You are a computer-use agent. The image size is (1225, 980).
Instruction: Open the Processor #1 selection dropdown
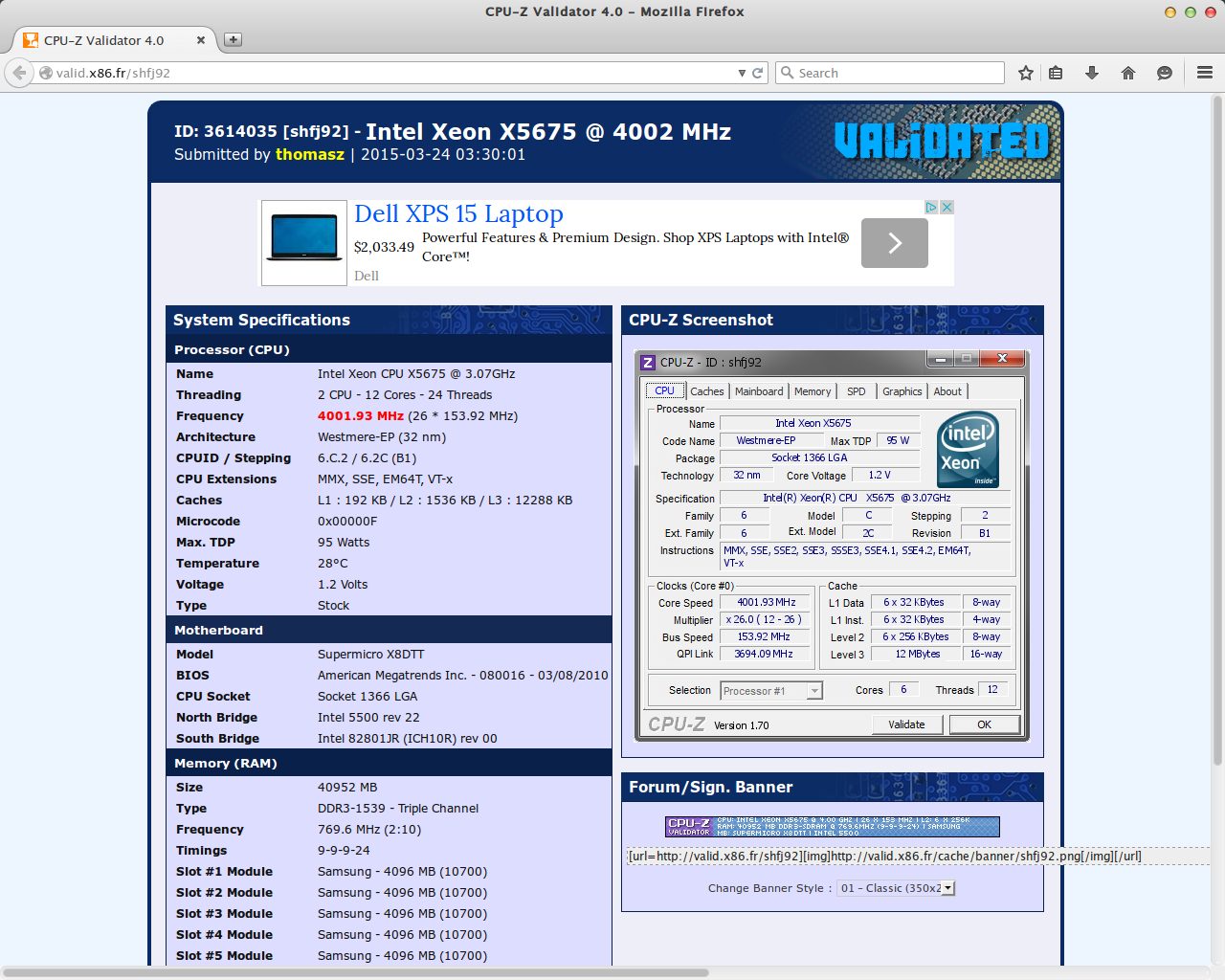(x=771, y=691)
